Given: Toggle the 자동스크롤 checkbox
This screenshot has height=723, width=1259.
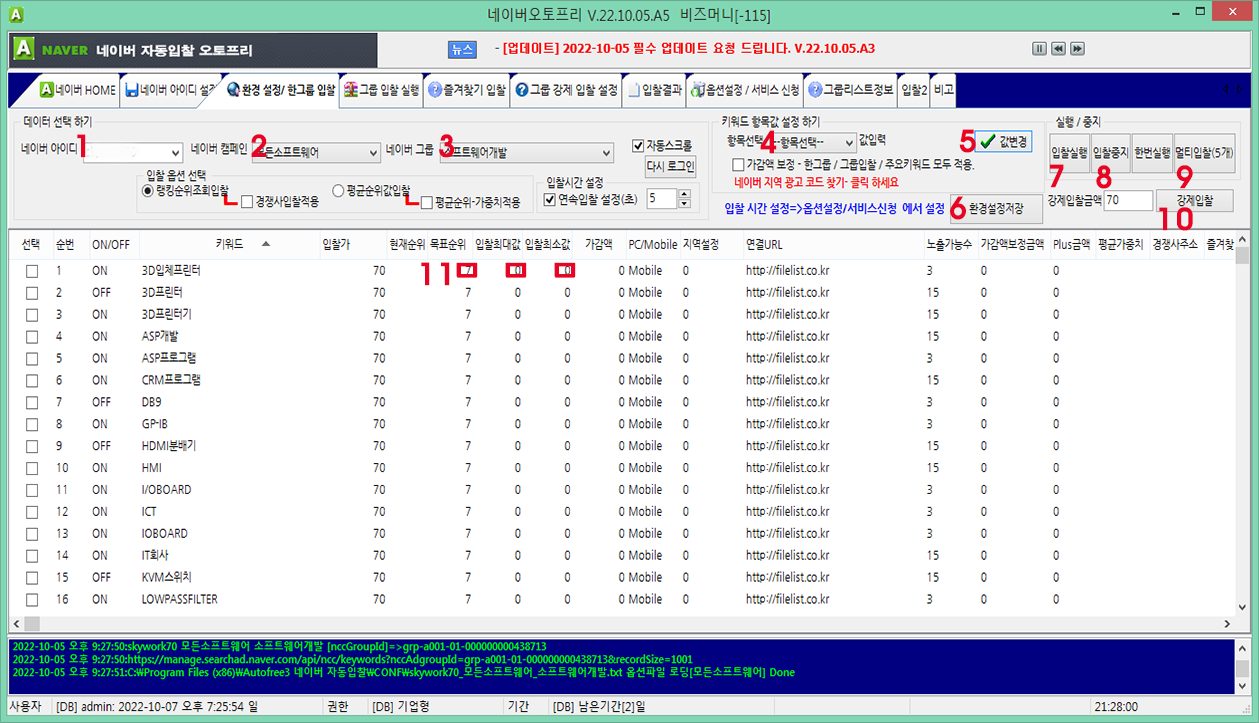Looking at the screenshot, I should click(638, 145).
